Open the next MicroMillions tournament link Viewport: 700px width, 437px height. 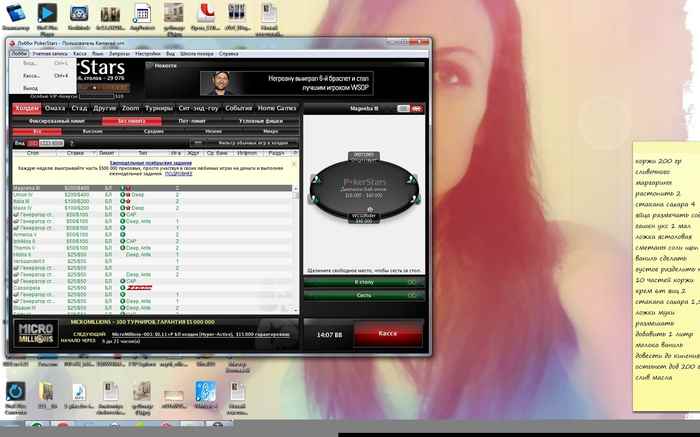click(200, 334)
